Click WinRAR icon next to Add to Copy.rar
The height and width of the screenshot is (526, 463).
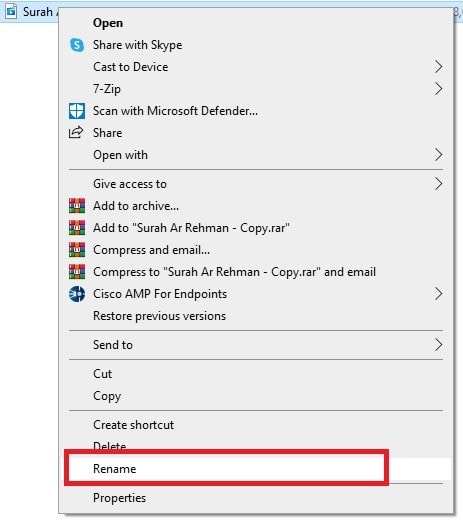77,227
